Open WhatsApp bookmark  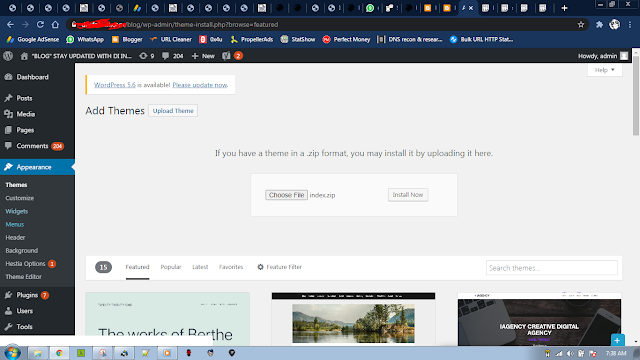click(x=85, y=39)
